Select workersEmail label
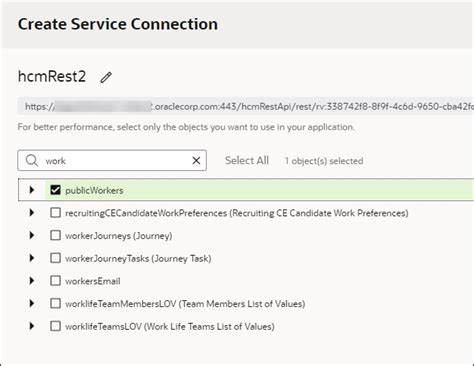This screenshot has width=474, height=366. [93, 281]
